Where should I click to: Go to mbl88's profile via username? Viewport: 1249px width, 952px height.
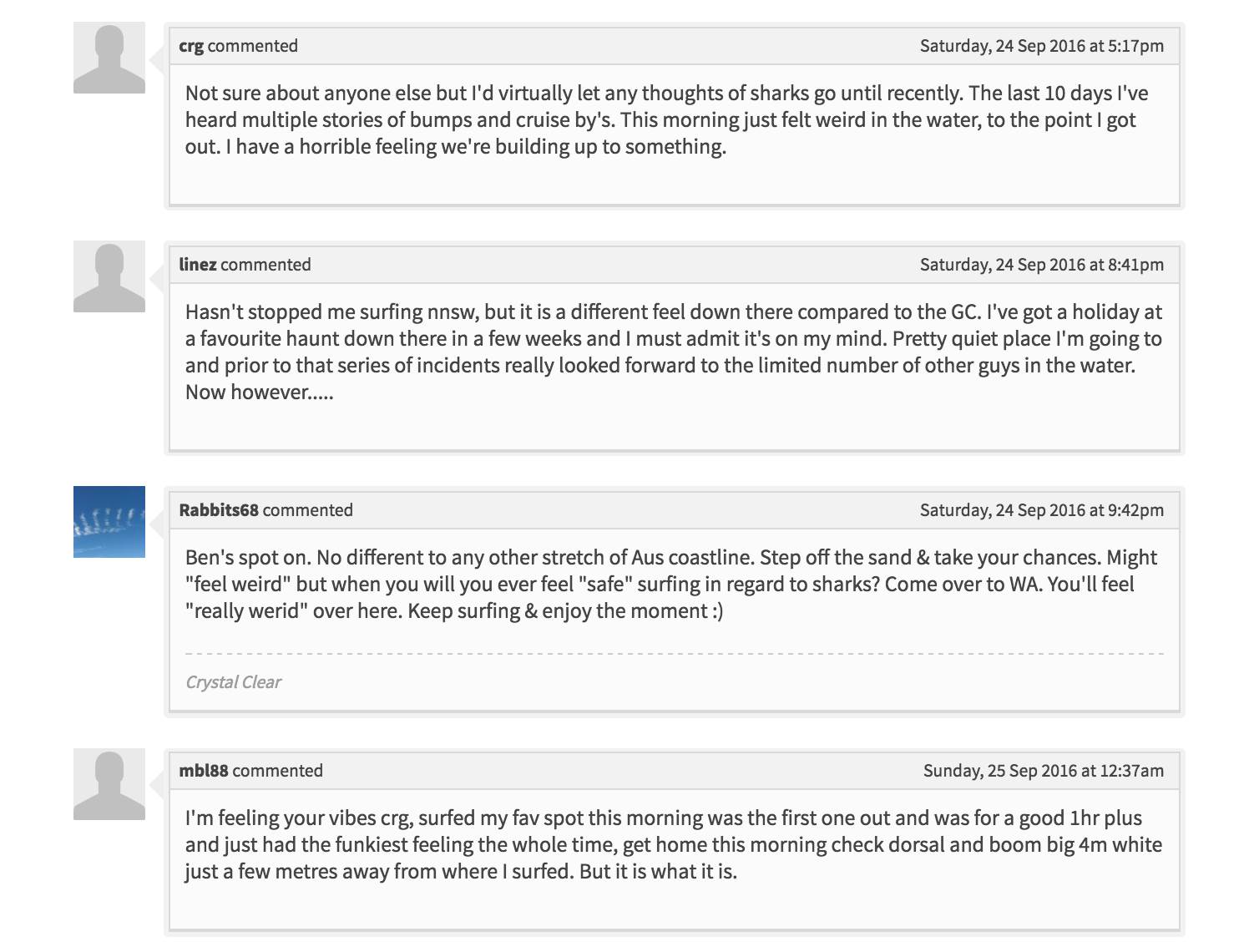(x=204, y=771)
